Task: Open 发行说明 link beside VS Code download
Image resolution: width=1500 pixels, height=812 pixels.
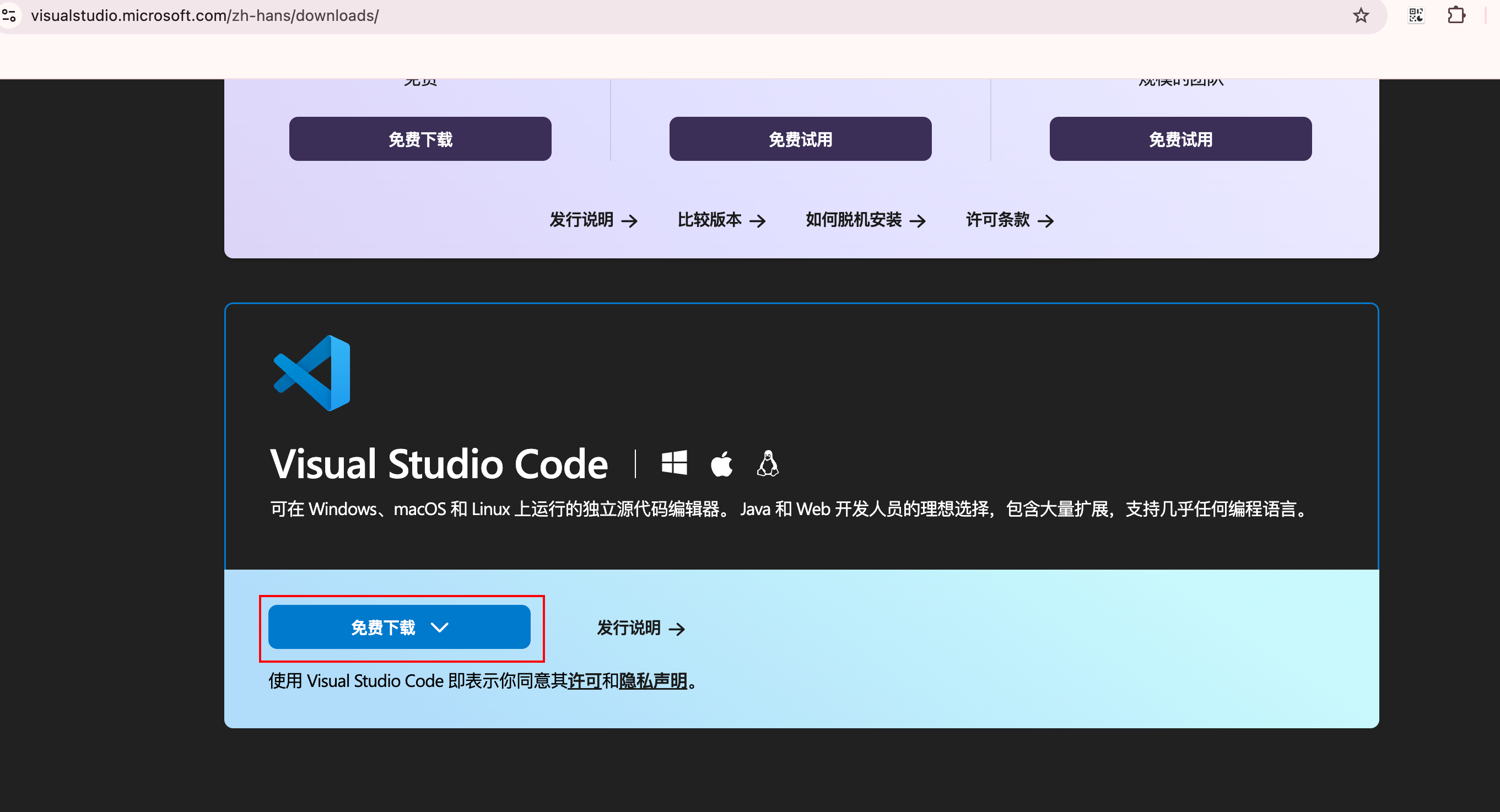Action: (641, 628)
